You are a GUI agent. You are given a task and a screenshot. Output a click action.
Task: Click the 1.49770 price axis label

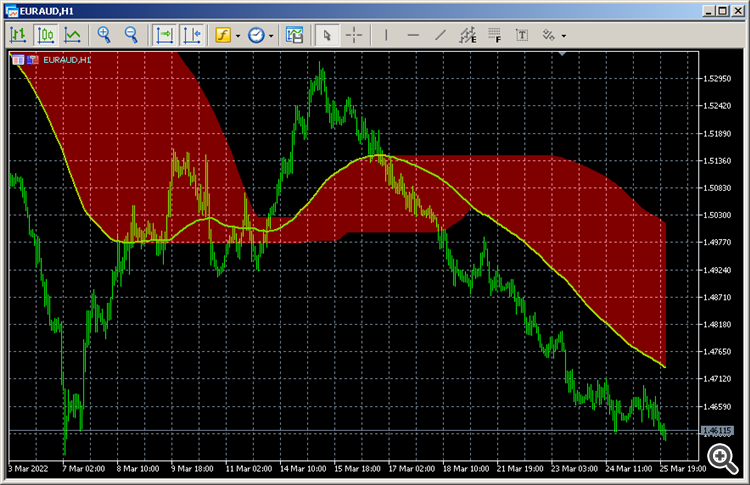click(x=717, y=242)
